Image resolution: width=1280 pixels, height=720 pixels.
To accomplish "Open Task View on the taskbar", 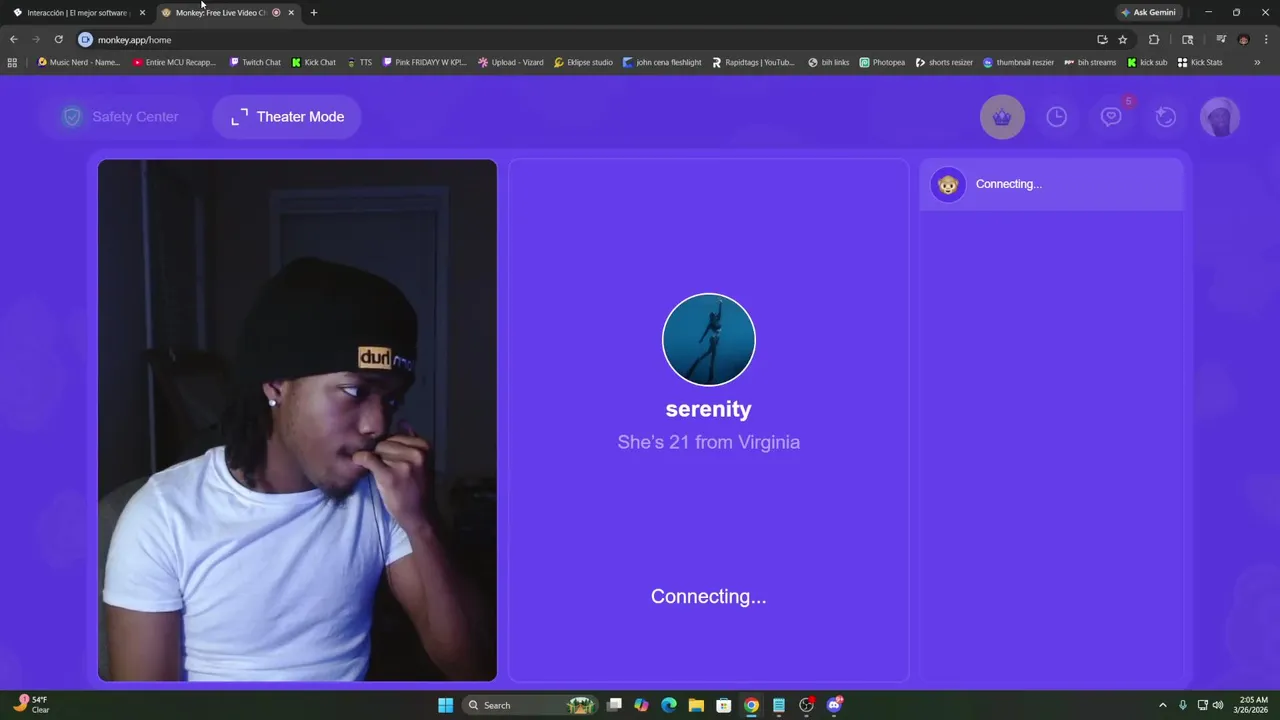I will click(x=614, y=705).
